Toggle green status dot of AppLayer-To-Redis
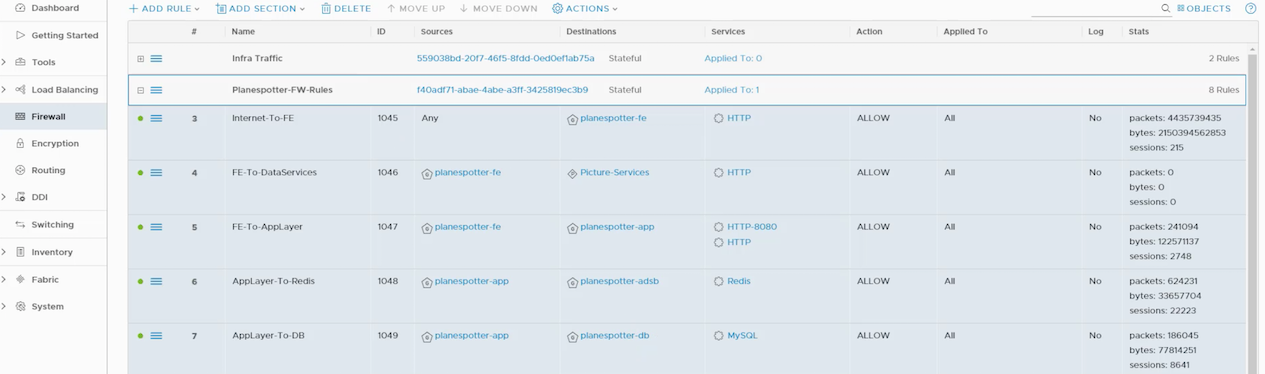Screen dimensions: 1265x374 (140, 281)
